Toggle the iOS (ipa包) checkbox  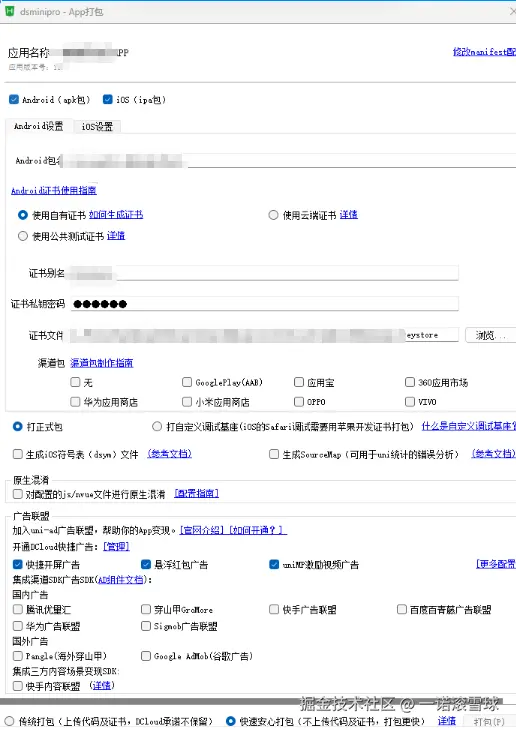click(x=108, y=99)
